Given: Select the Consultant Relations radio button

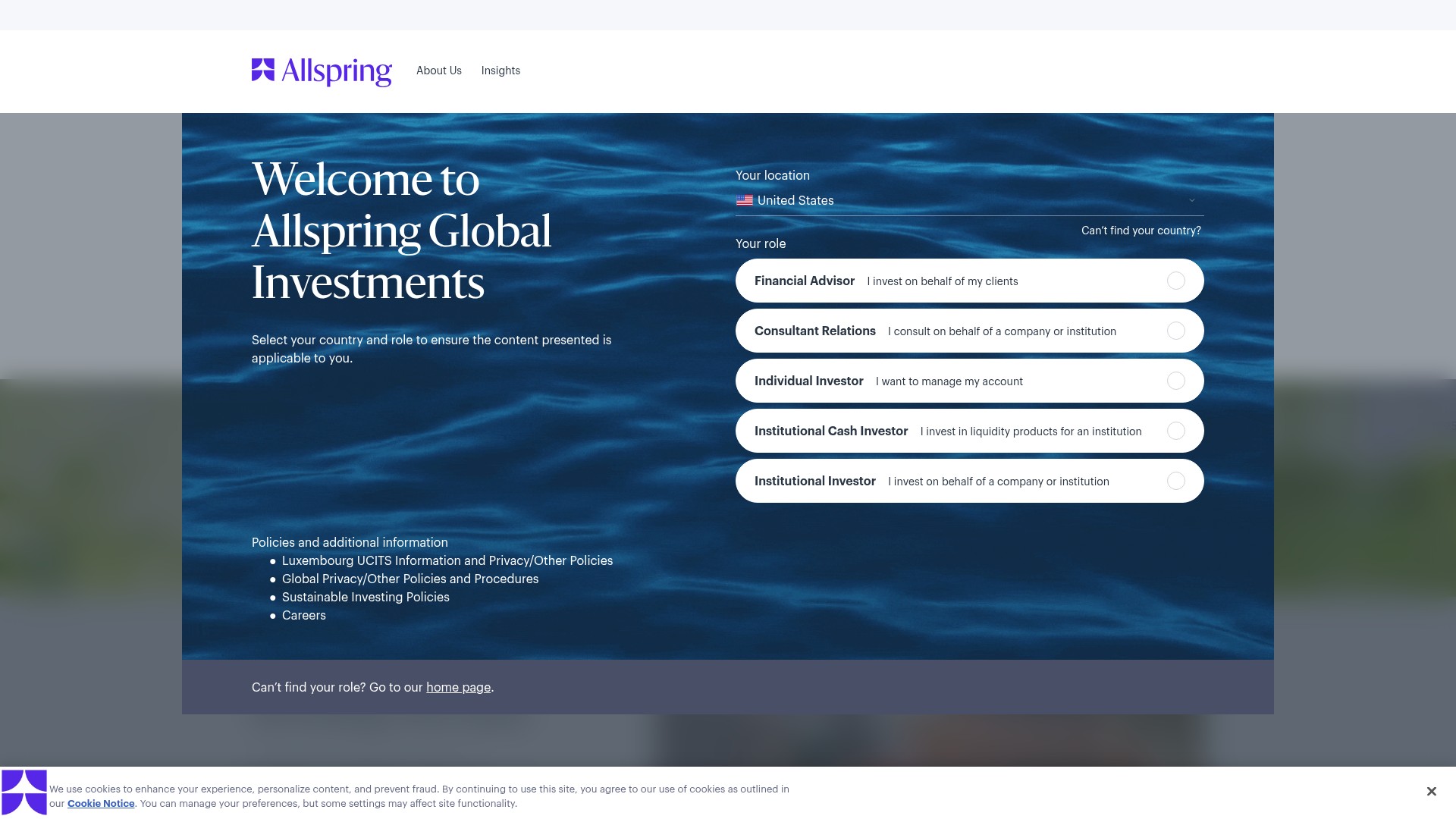Looking at the screenshot, I should [x=1176, y=331].
